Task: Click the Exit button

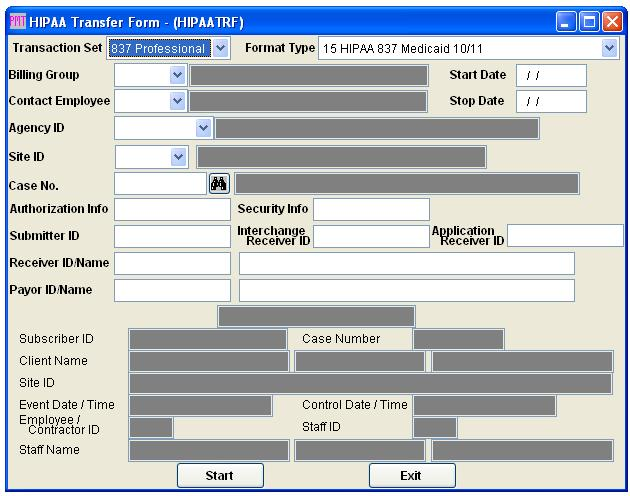Action: [x=412, y=475]
